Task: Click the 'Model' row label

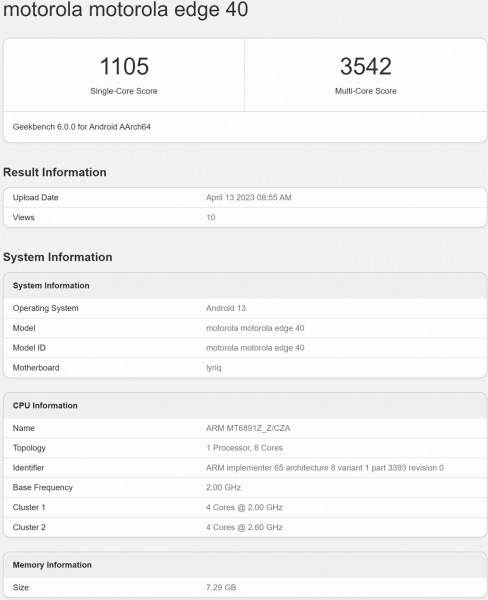Action: point(24,328)
